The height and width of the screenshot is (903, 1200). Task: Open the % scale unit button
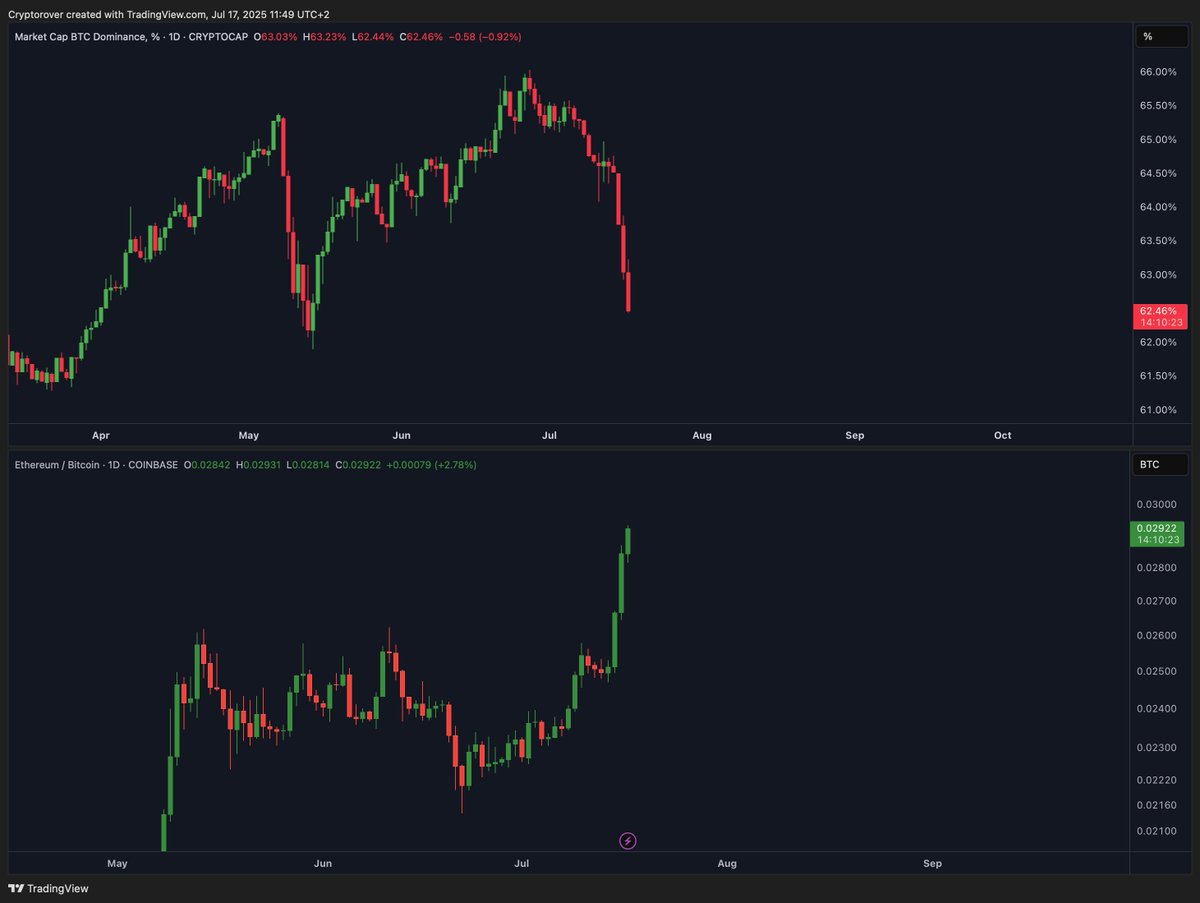click(x=1160, y=37)
